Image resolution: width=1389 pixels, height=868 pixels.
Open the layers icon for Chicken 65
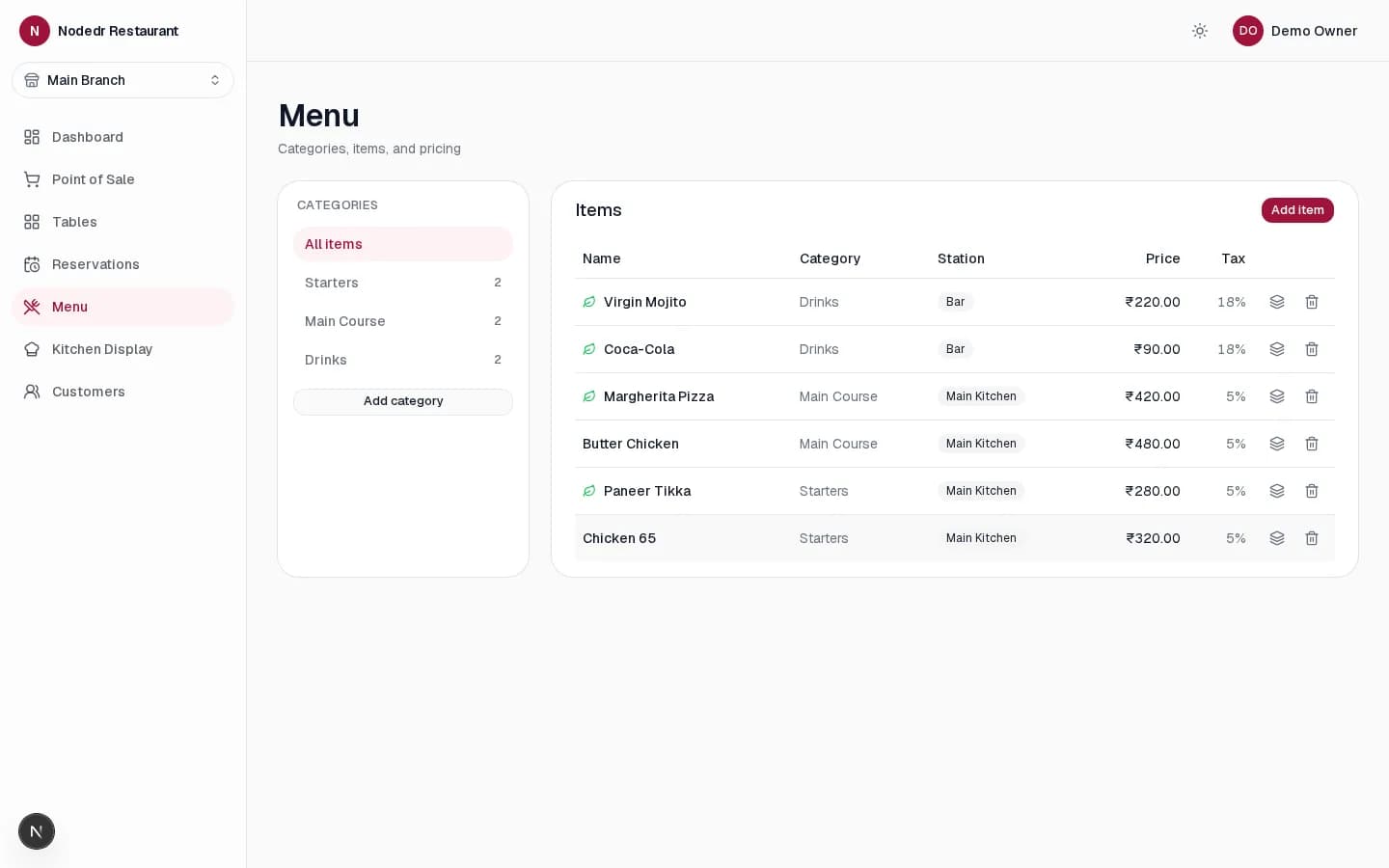[x=1277, y=538]
